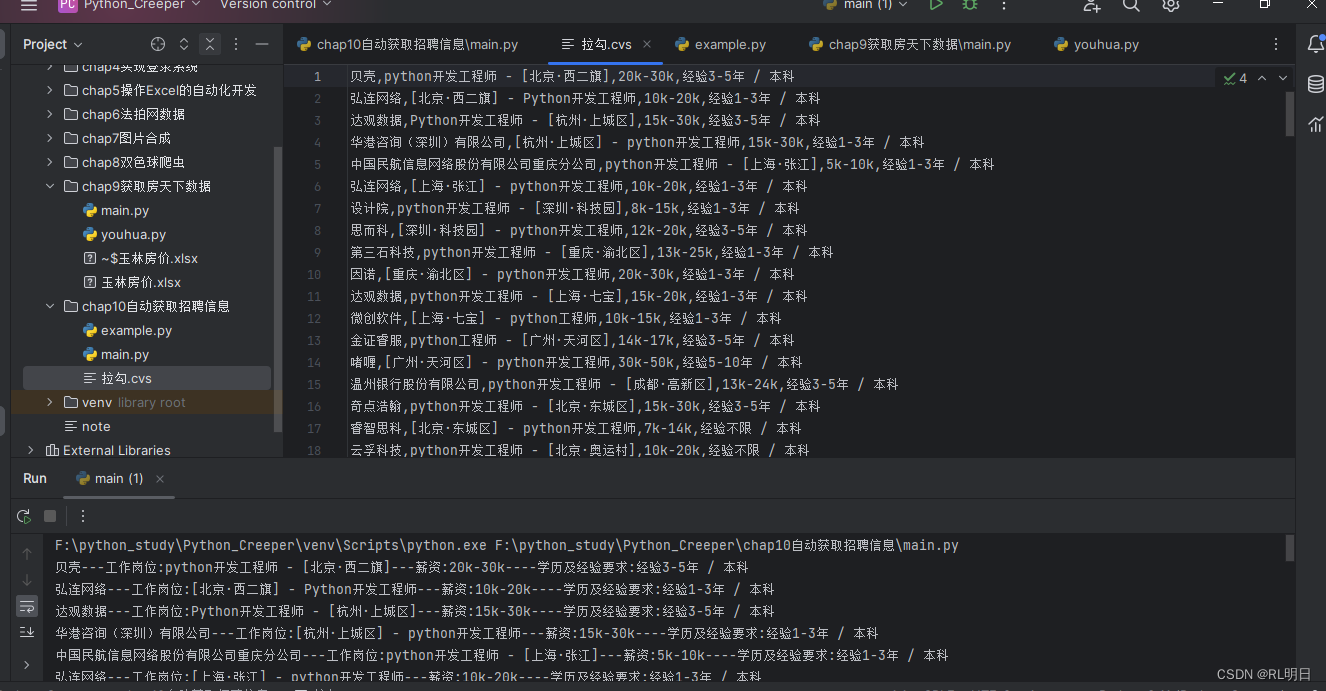Close the 拉勾.cvs editor tab
This screenshot has width=1326, height=691.
point(647,45)
